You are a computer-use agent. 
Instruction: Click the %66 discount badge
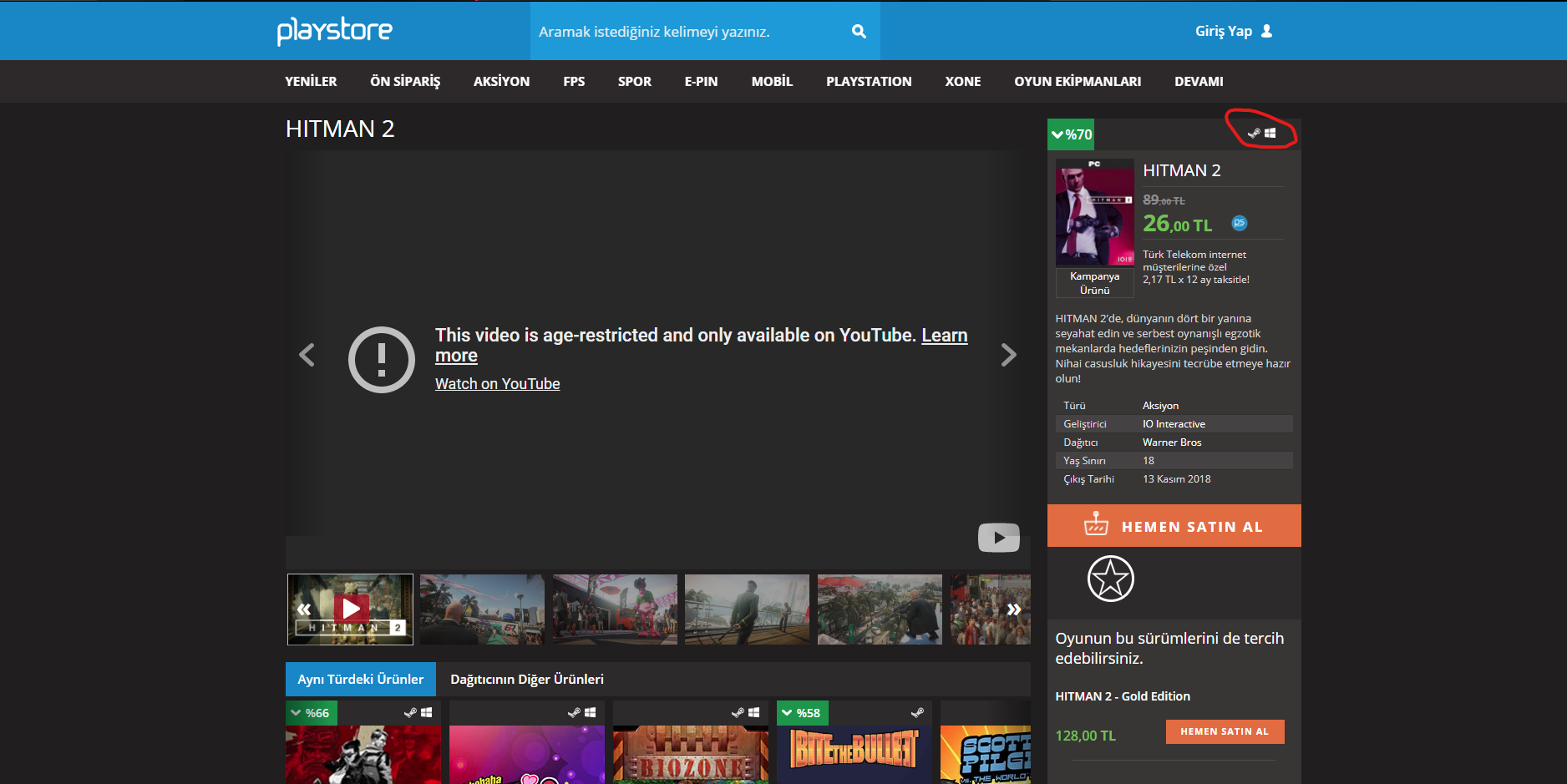click(x=311, y=713)
